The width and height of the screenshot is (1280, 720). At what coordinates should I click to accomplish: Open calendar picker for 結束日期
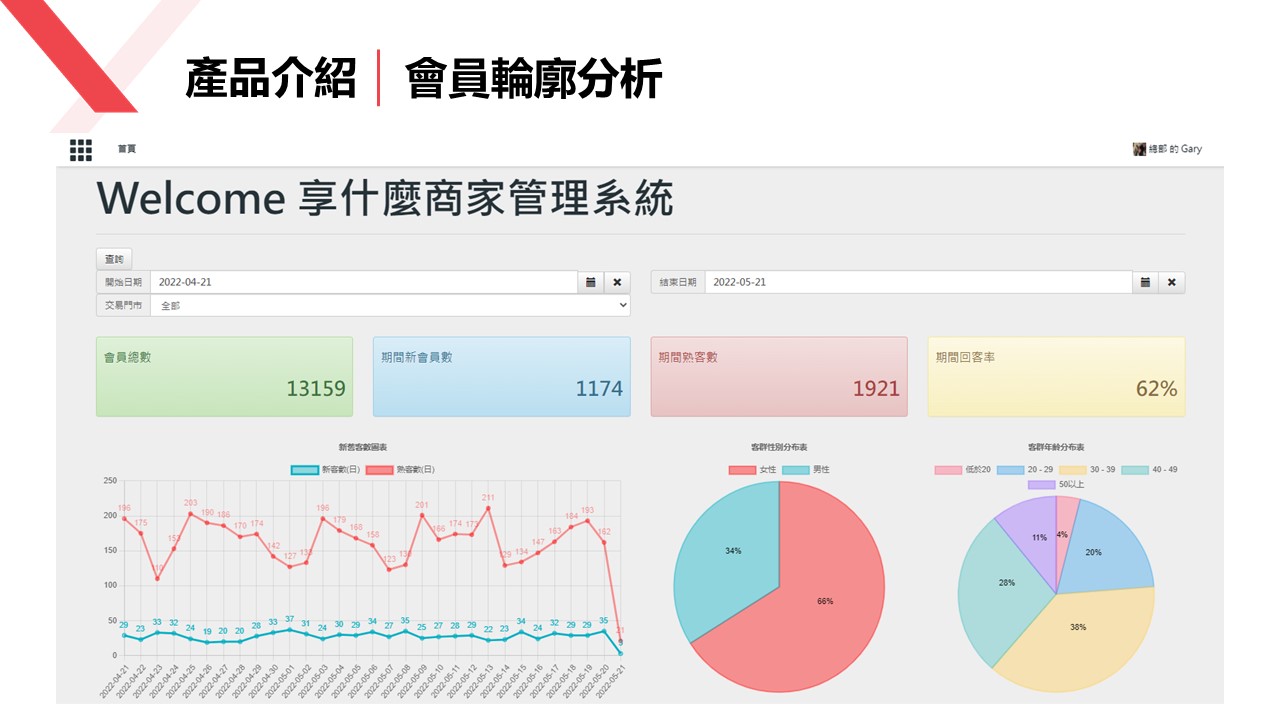tap(1145, 282)
